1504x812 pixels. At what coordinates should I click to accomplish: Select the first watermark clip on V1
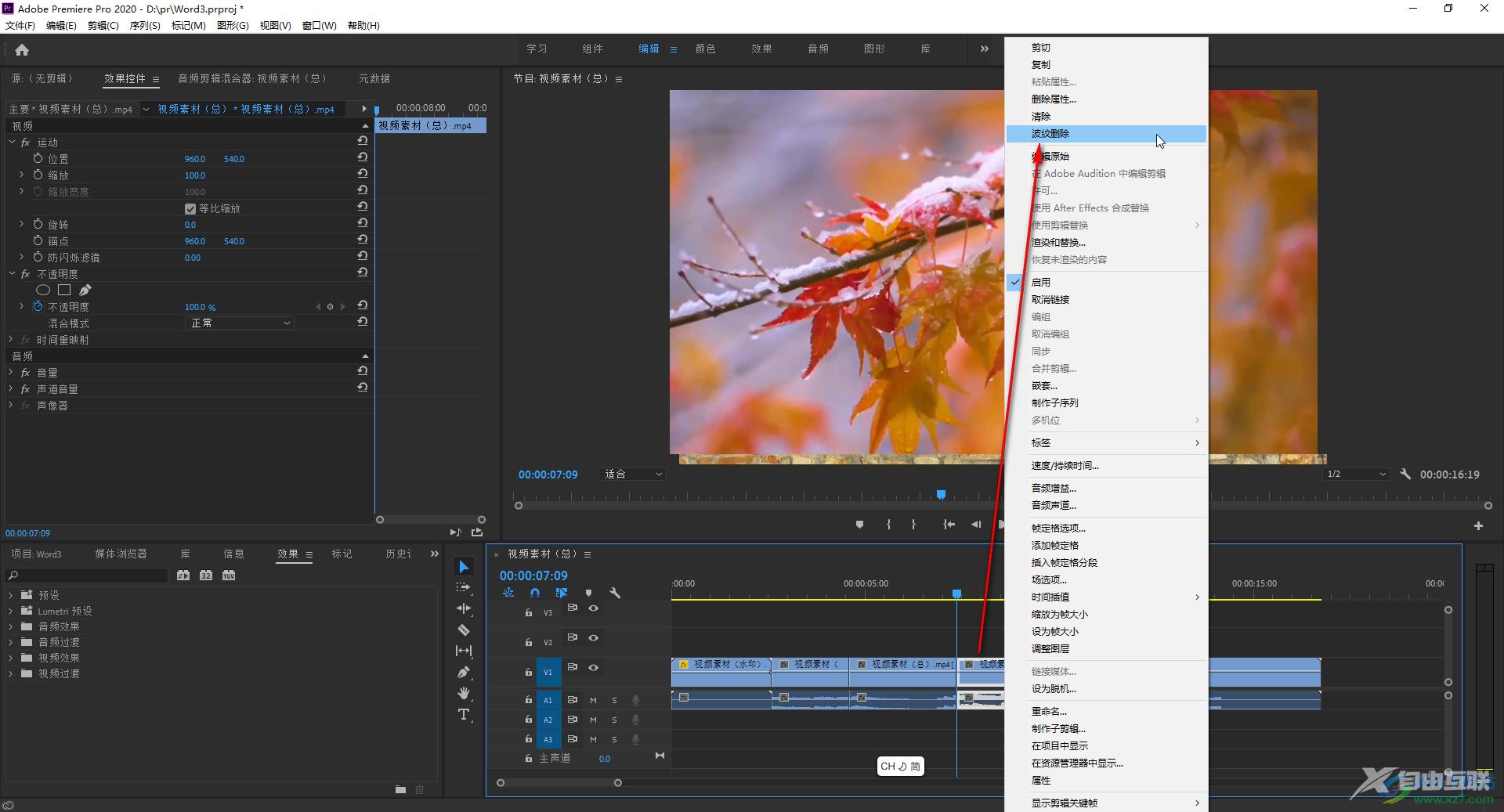tap(721, 672)
